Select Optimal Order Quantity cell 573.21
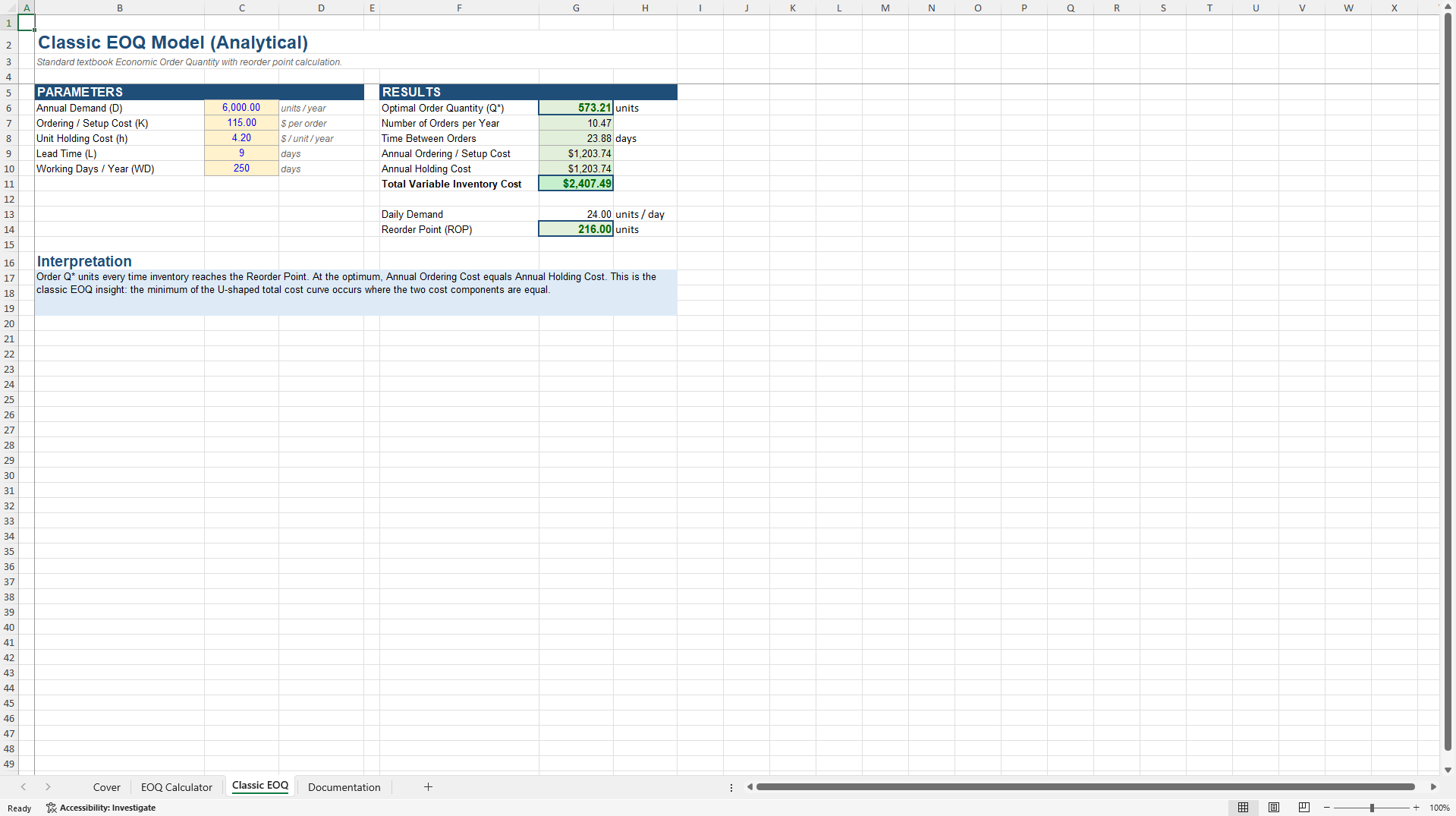Screen dimensions: 1456x816 pyautogui.click(x=576, y=108)
